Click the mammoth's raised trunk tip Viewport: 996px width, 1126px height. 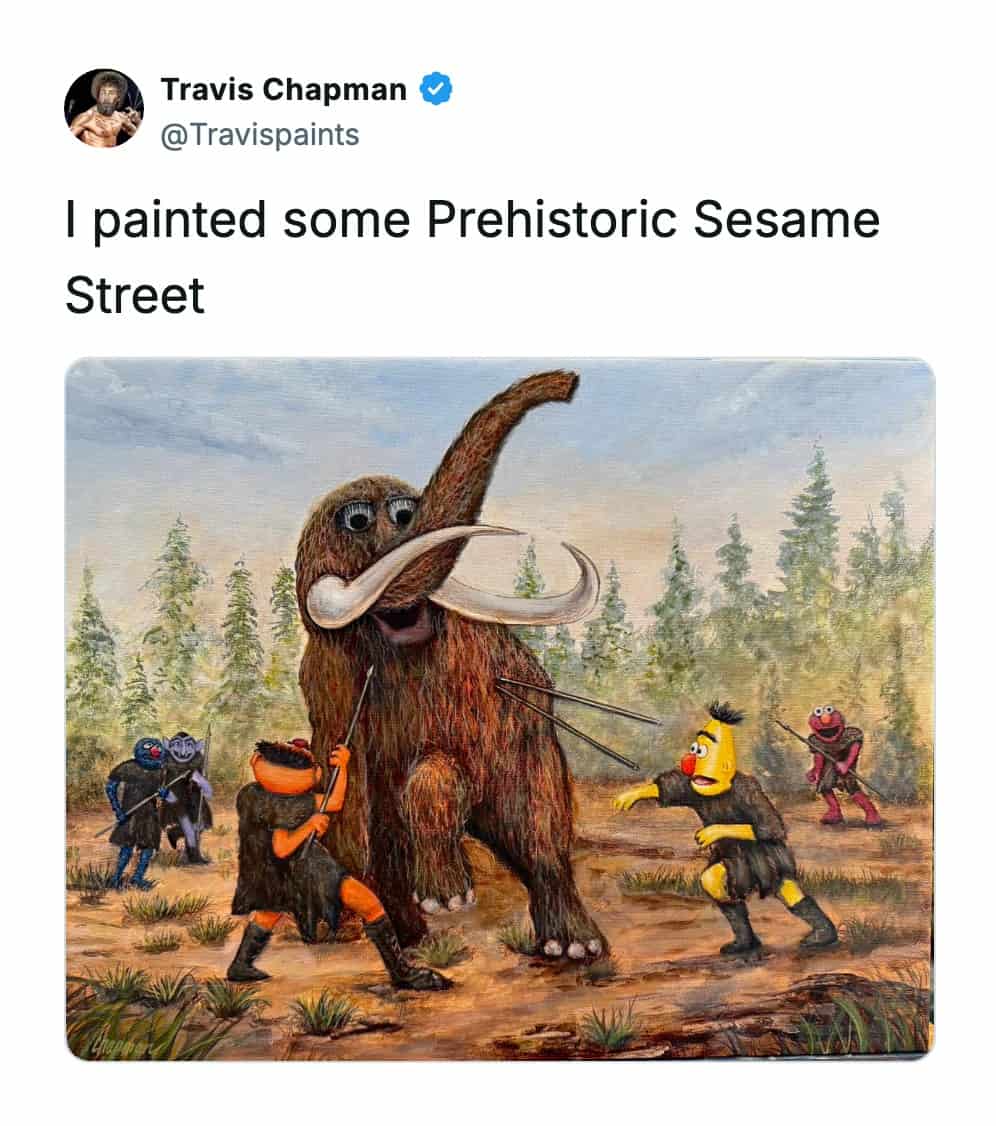click(x=557, y=383)
